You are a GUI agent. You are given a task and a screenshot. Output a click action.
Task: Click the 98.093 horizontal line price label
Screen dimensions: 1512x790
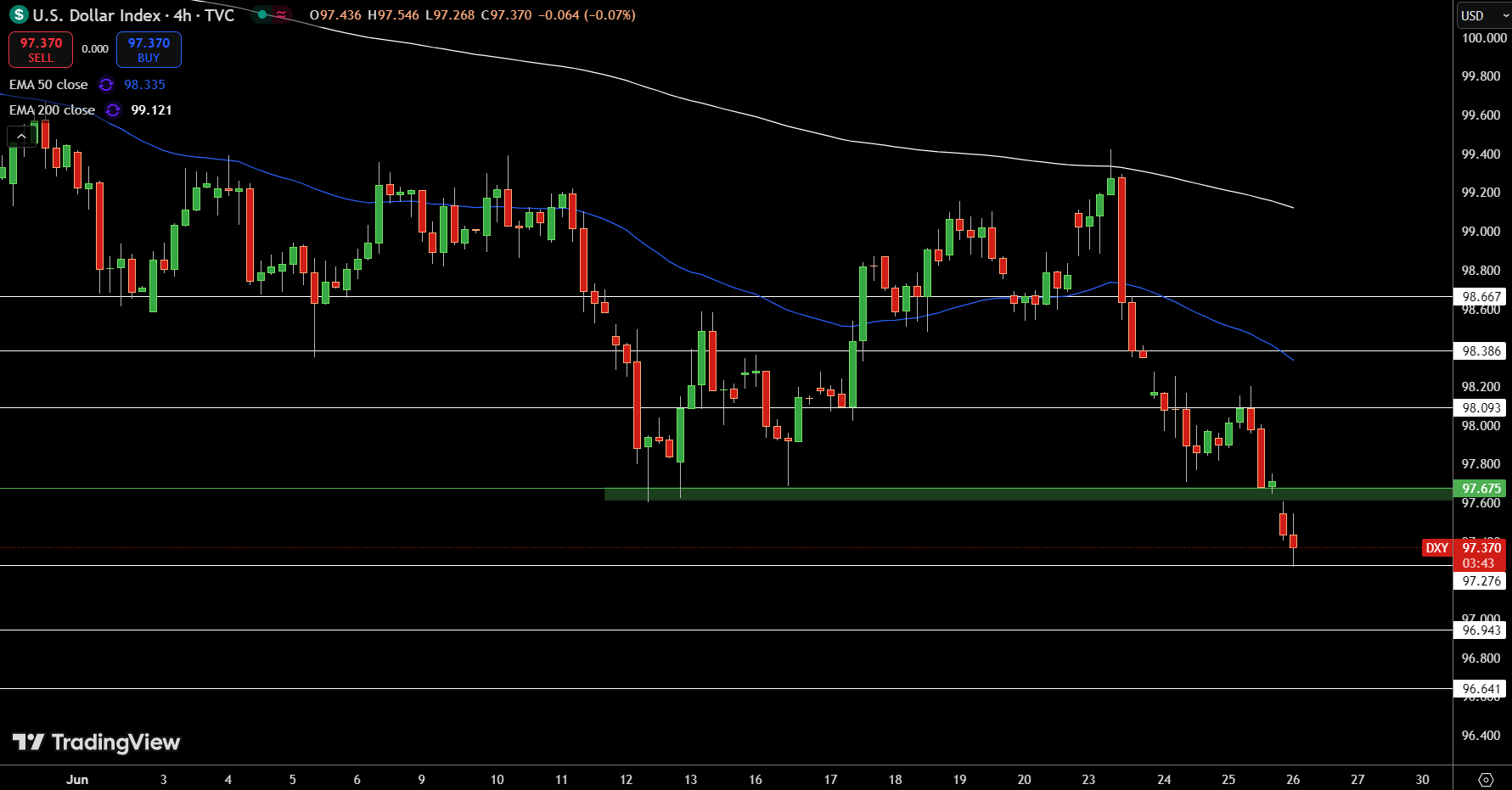pyautogui.click(x=1481, y=408)
